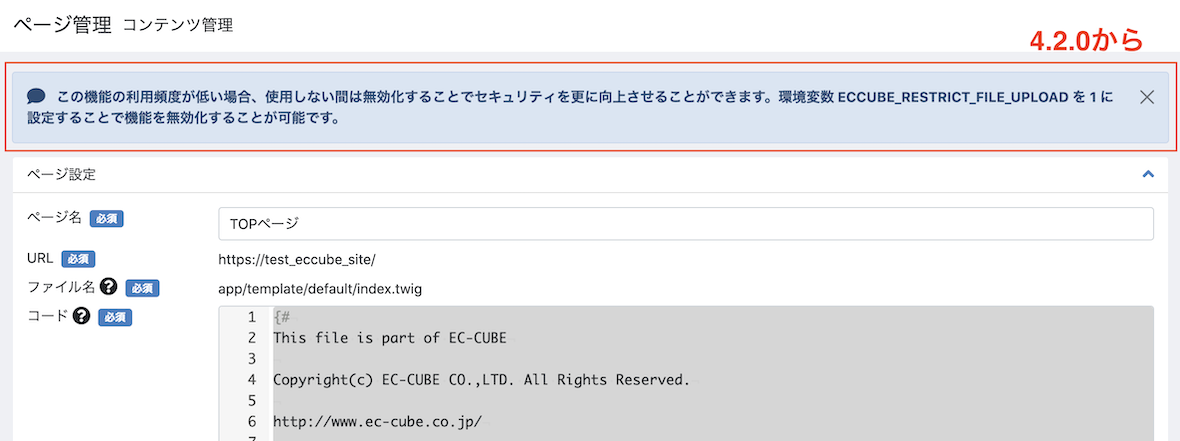Screen dimensions: 1180x441
Task: Click the app/template/default/index.twig file path
Action: click(320, 290)
